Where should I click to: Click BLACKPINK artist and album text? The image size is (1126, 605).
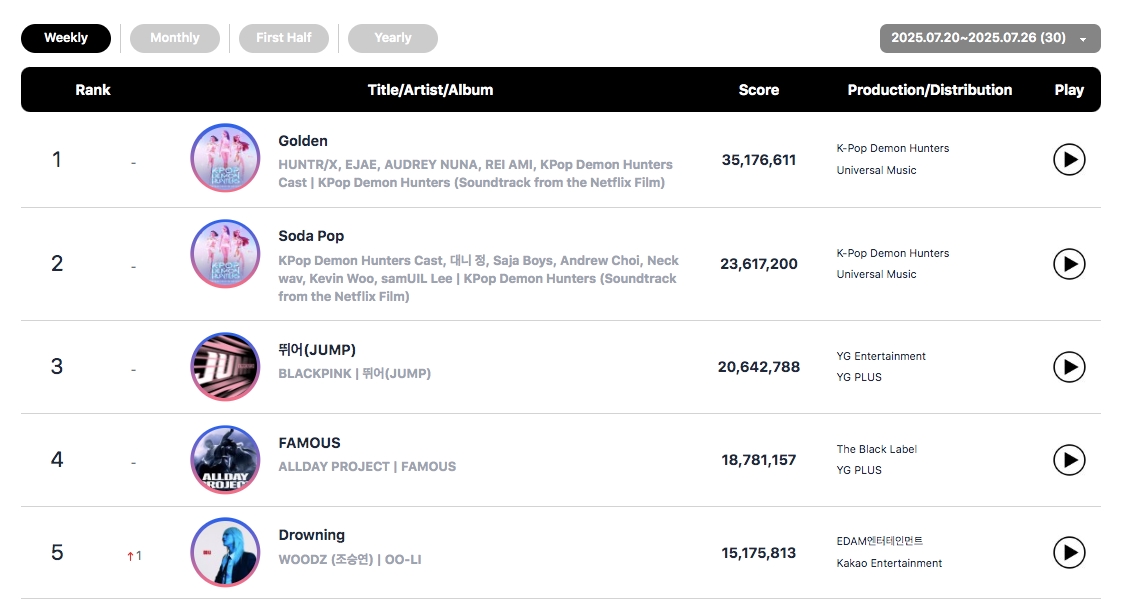[355, 374]
